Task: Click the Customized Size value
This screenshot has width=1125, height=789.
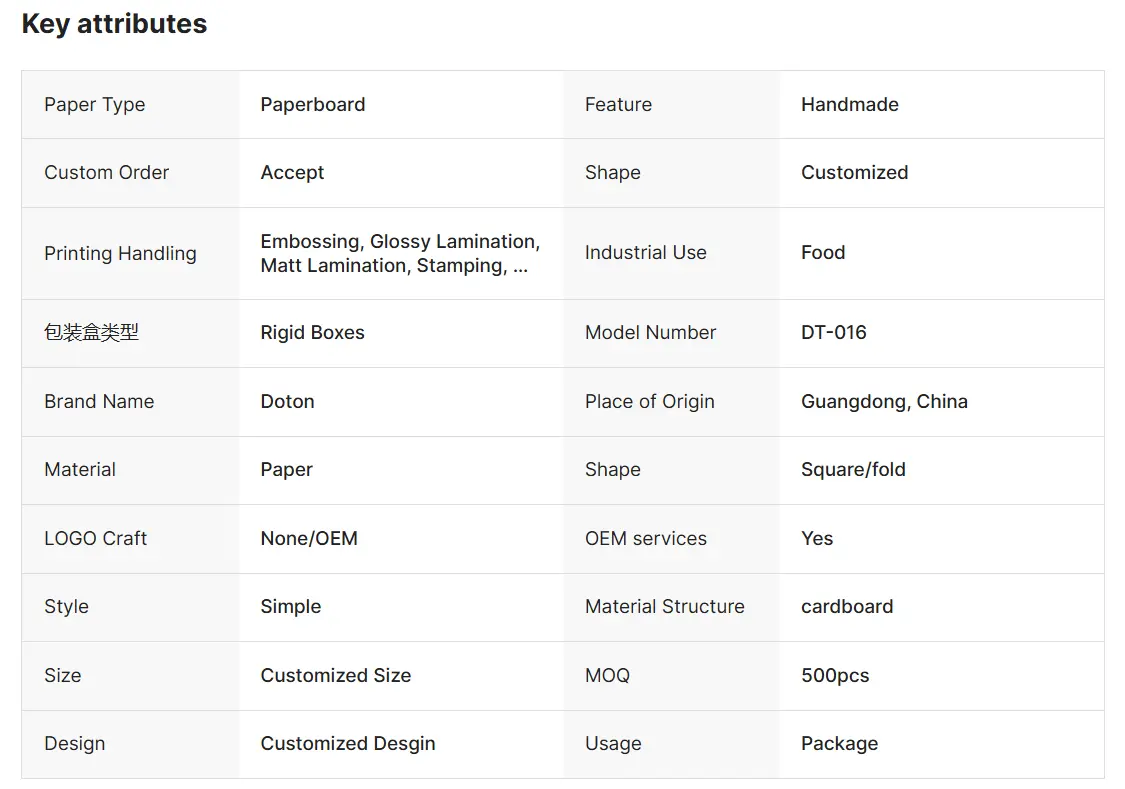Action: tap(336, 676)
